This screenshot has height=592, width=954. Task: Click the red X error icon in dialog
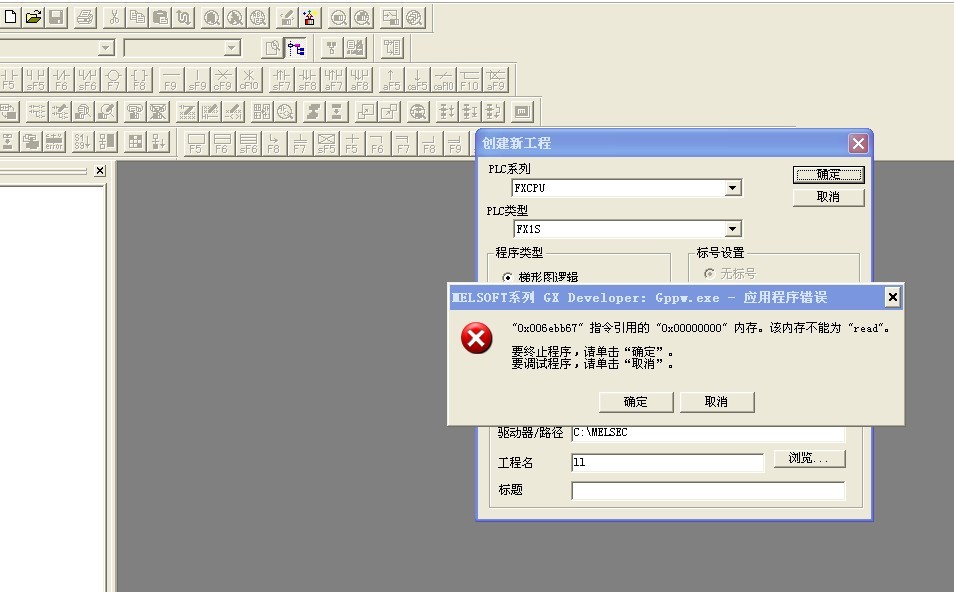477,338
